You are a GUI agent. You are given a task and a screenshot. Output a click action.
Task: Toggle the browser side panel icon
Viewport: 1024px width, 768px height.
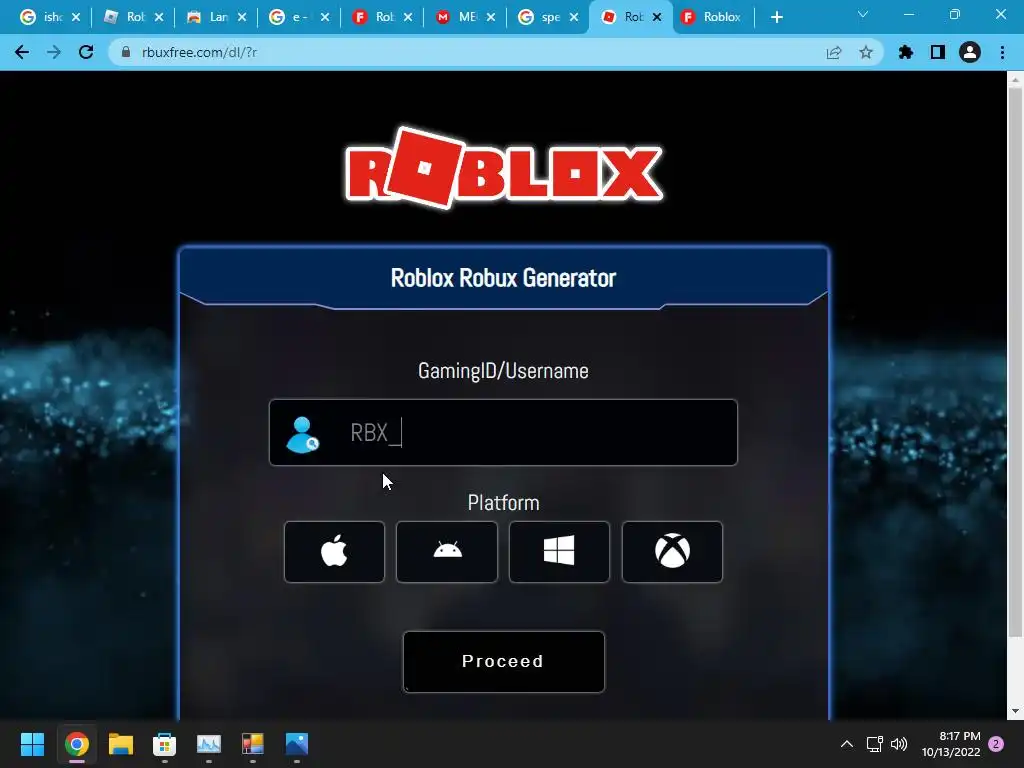pyautogui.click(x=938, y=52)
